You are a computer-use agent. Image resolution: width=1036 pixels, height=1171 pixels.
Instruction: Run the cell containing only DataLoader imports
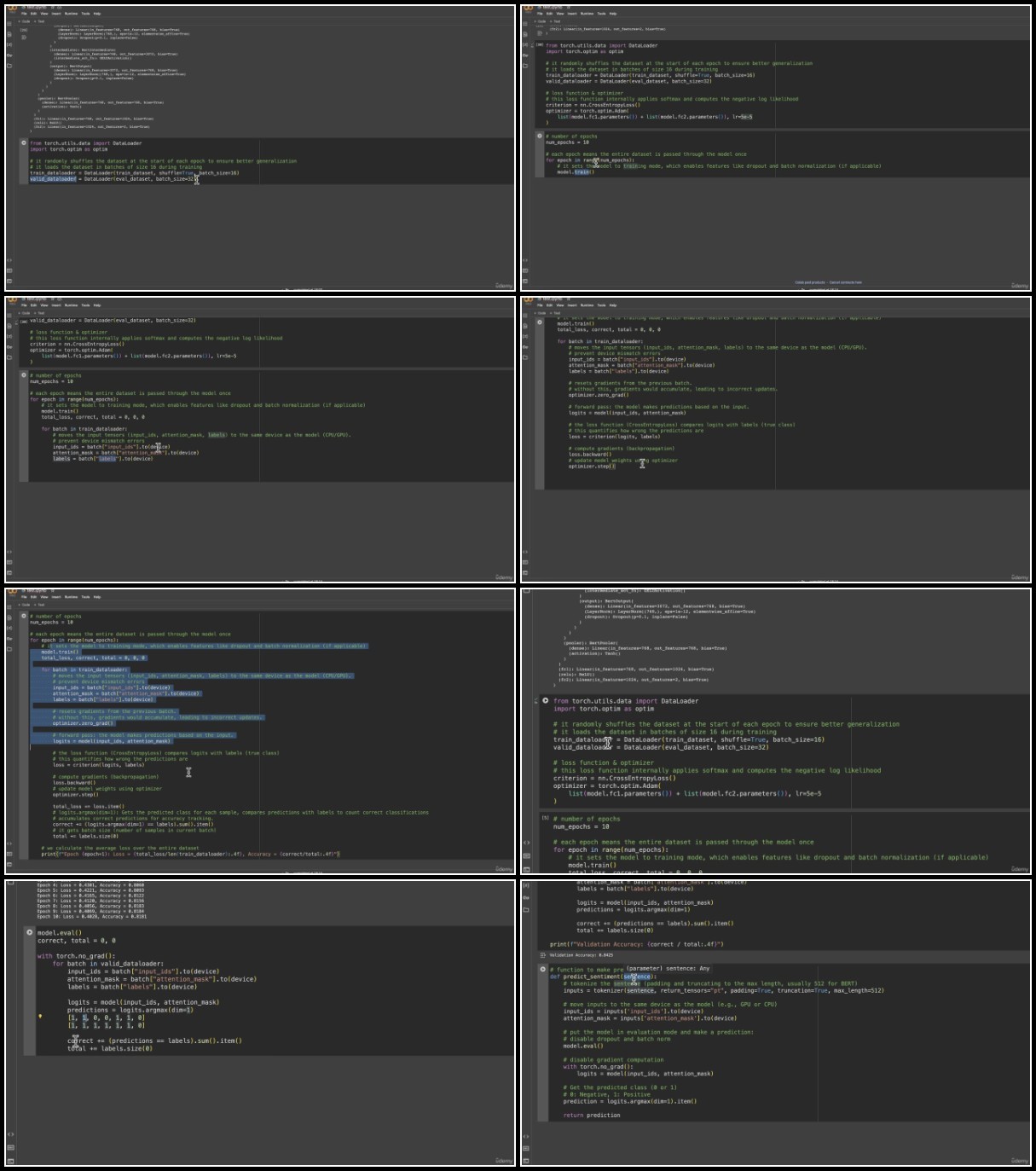(x=24, y=142)
